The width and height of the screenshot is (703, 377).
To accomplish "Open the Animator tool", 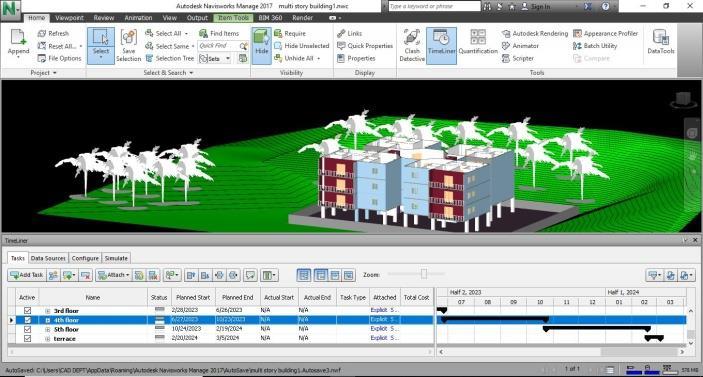I will (521, 46).
